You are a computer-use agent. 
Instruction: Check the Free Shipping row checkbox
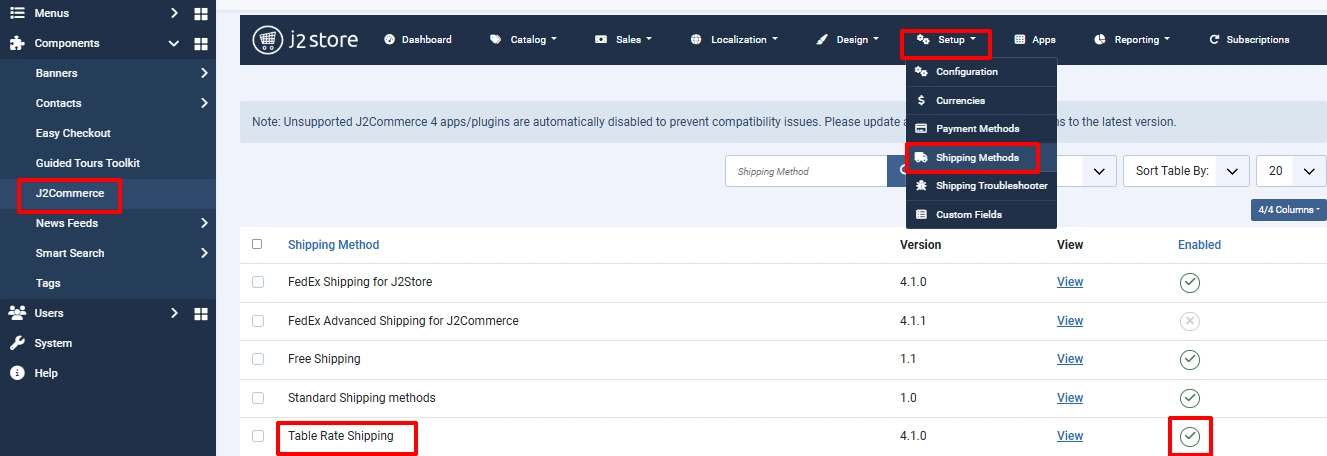tap(258, 359)
